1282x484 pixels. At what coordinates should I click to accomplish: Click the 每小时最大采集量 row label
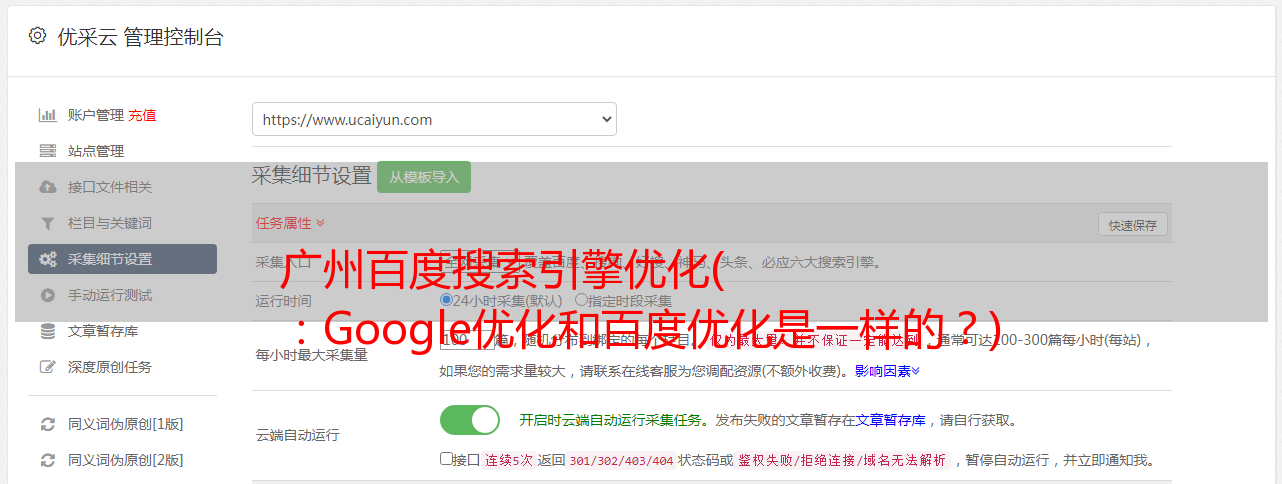coord(312,355)
